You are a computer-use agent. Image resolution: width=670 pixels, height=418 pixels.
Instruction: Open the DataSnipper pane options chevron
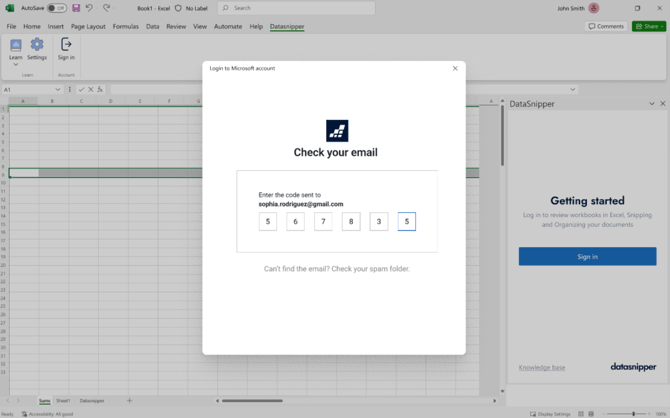(652, 104)
